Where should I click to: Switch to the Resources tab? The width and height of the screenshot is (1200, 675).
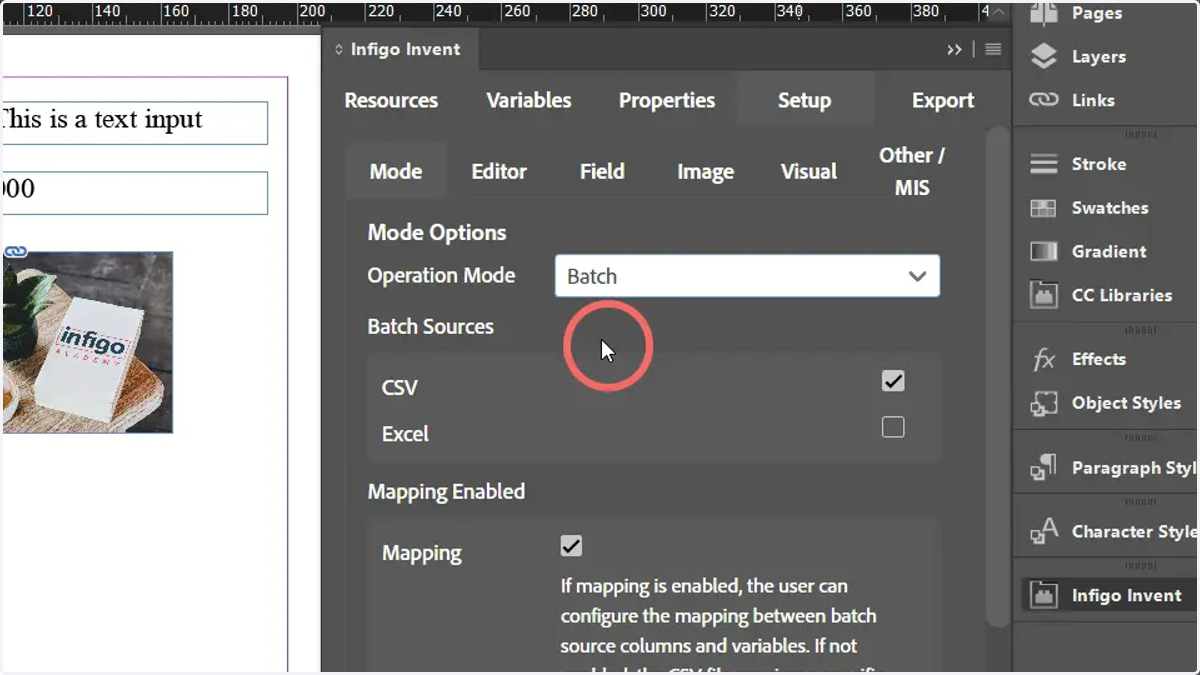coord(391,100)
